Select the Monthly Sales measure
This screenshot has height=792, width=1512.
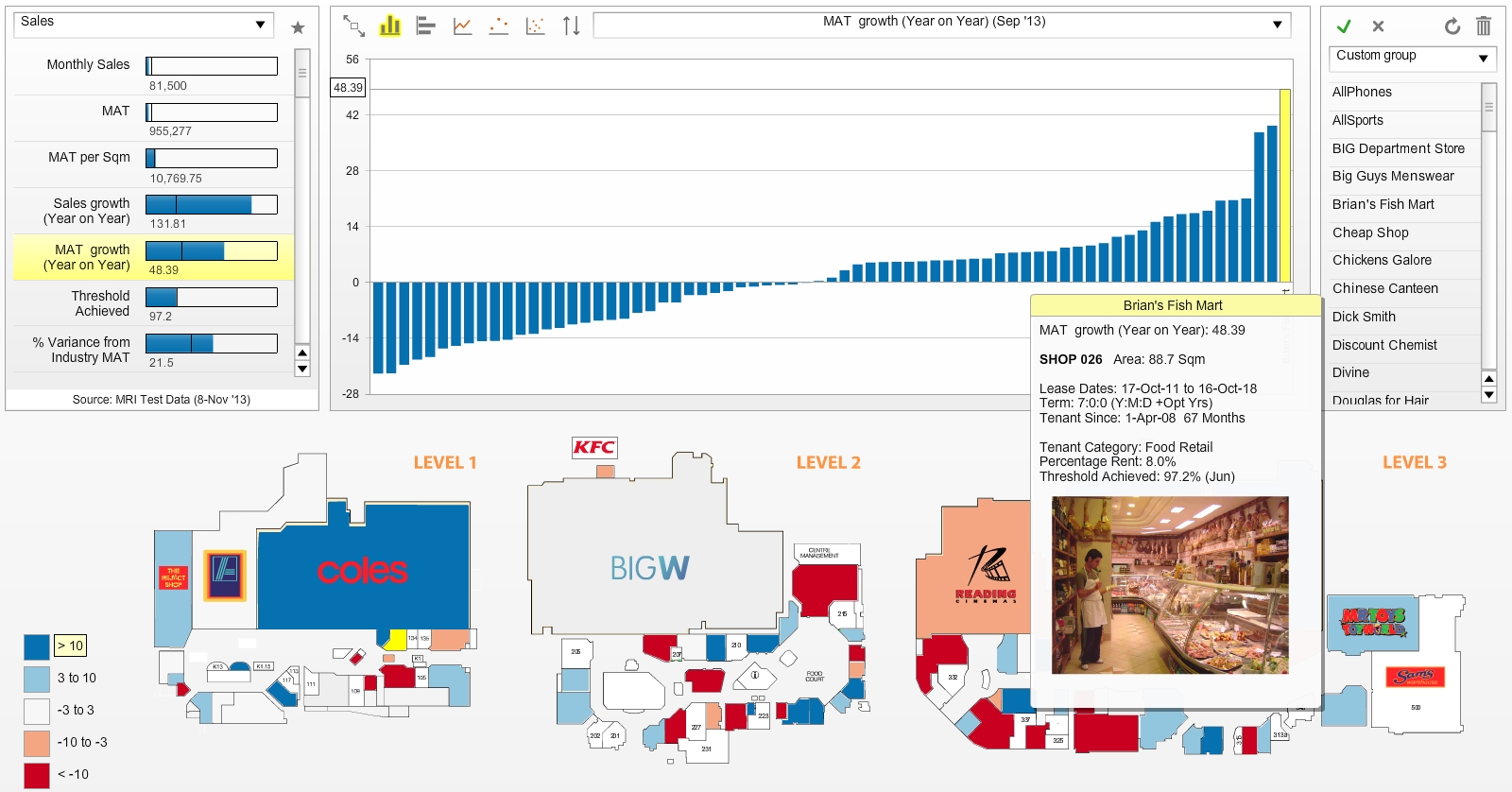click(x=88, y=65)
